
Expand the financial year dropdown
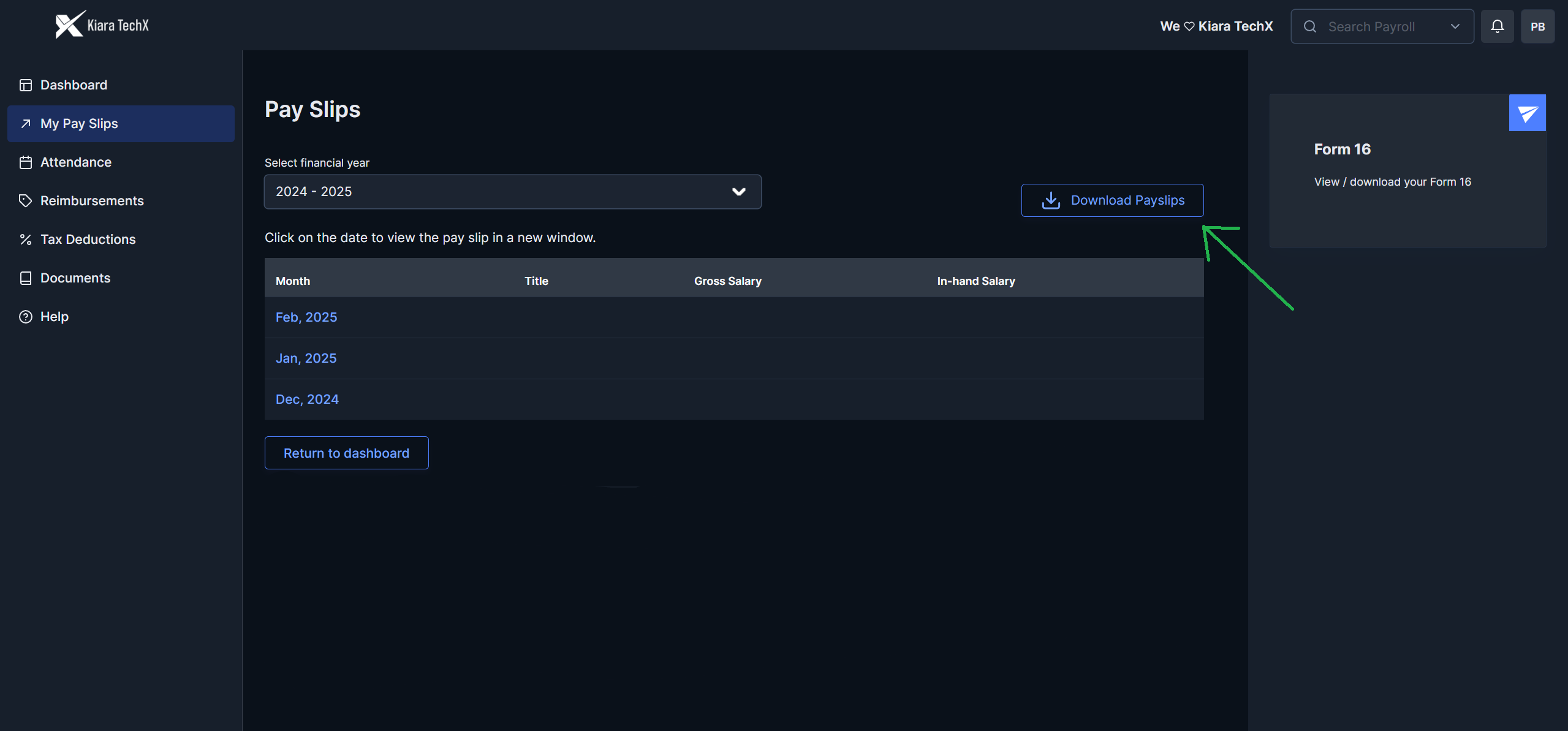(x=512, y=192)
